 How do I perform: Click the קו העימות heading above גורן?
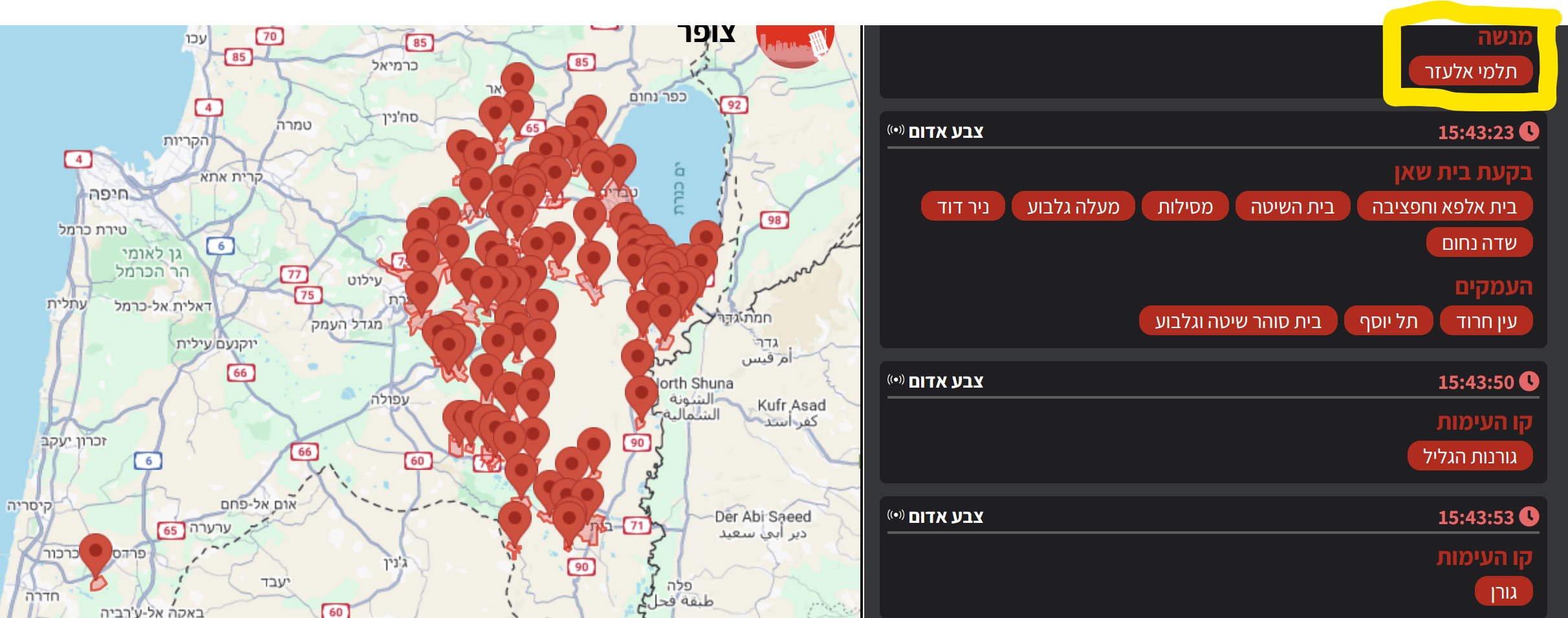(1485, 557)
